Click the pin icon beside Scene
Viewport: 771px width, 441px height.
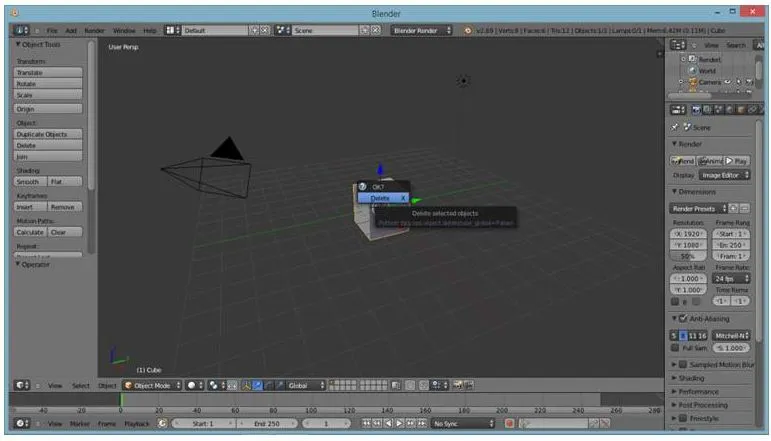tap(675, 127)
